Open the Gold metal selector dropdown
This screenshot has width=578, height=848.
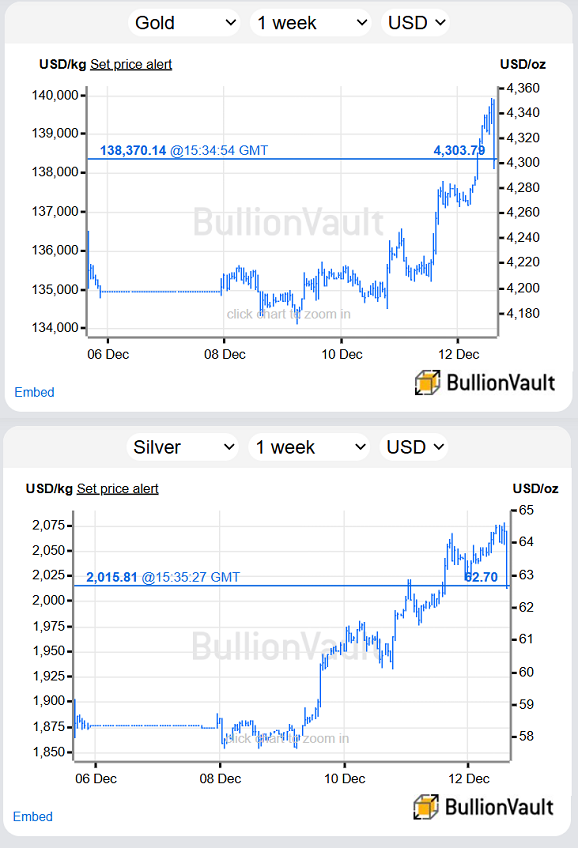(184, 21)
